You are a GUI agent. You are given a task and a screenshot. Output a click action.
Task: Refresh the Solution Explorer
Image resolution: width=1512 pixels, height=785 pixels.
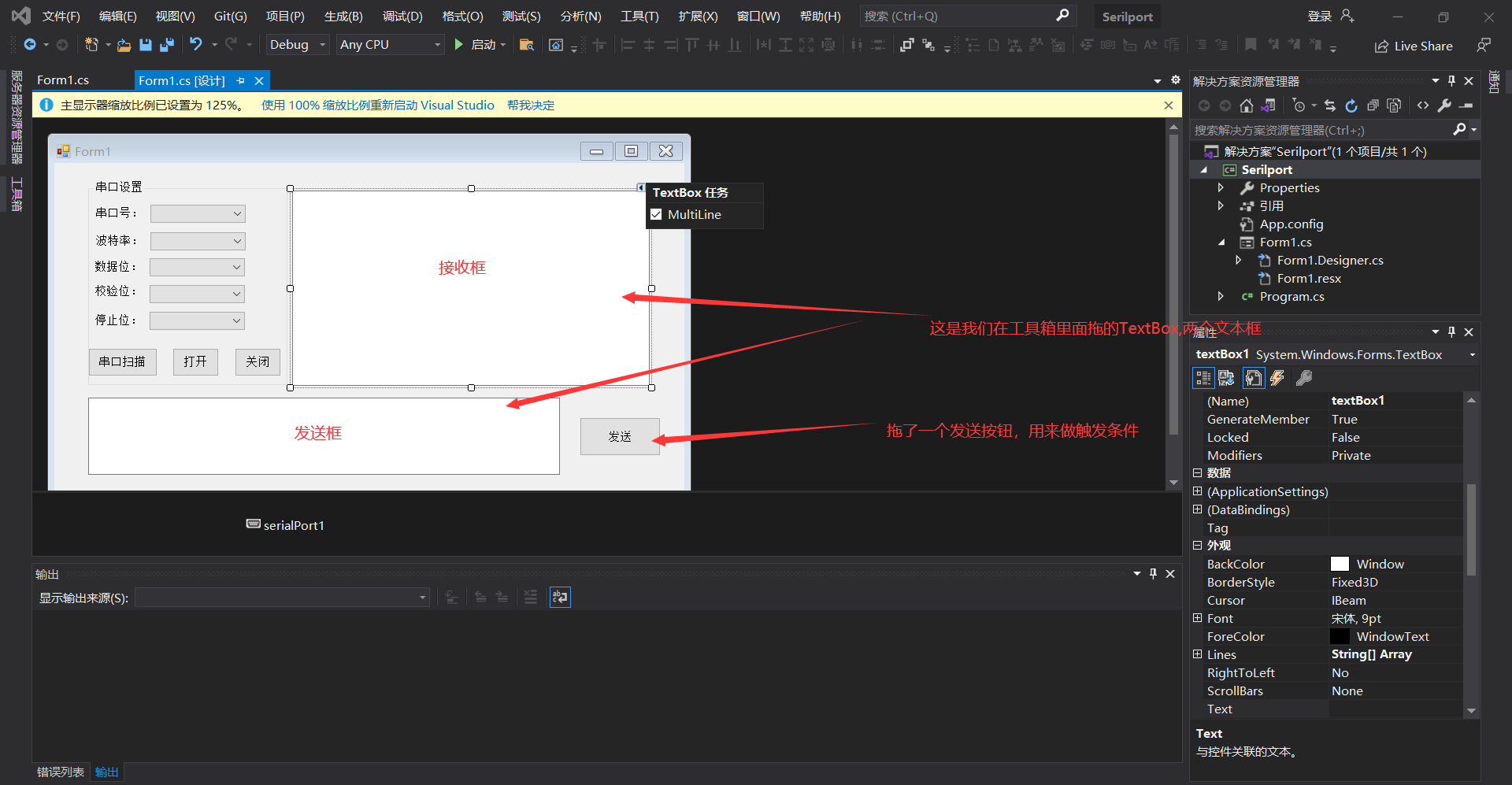1351,105
